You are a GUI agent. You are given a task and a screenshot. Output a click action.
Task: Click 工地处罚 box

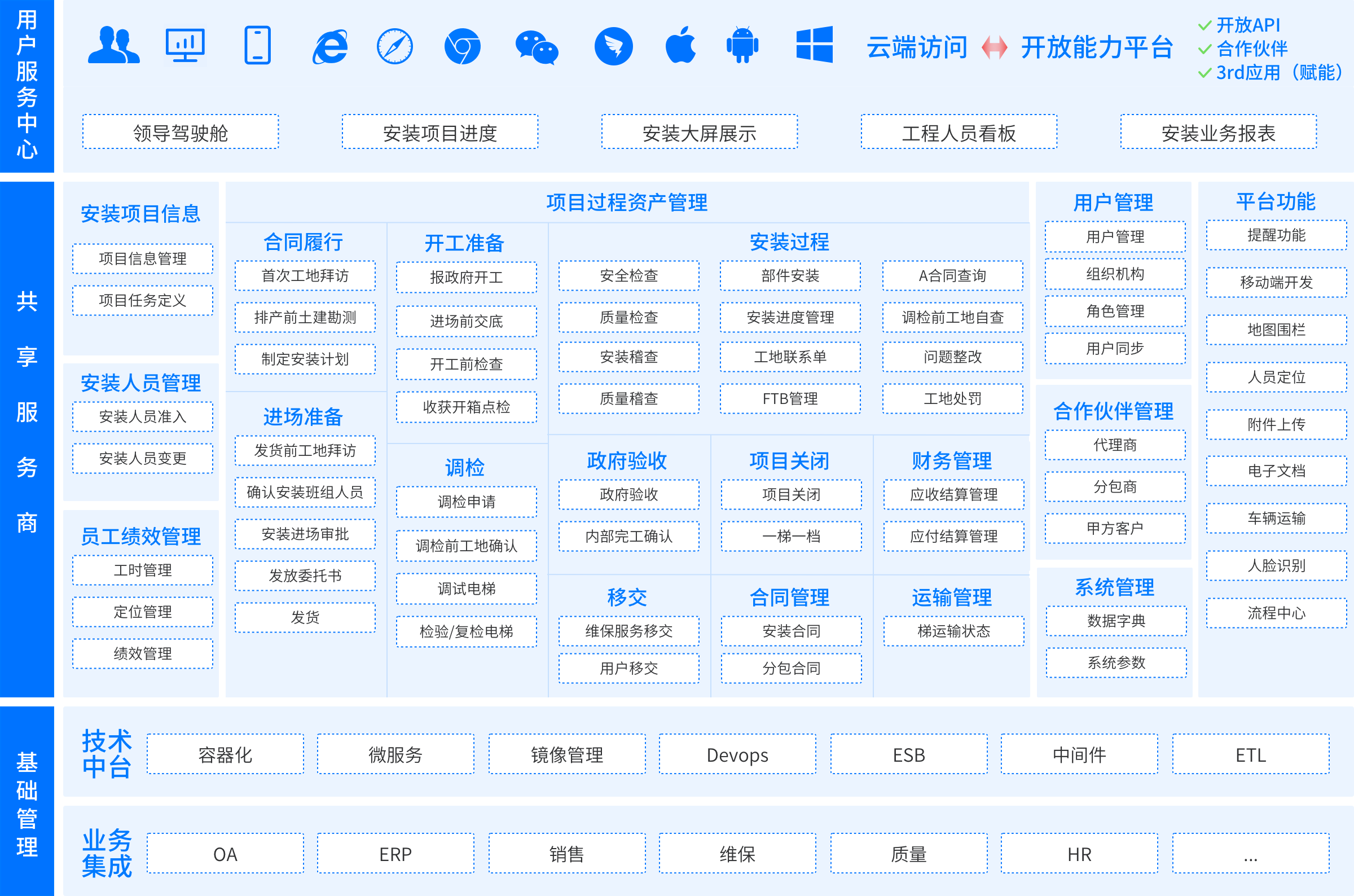point(953,399)
